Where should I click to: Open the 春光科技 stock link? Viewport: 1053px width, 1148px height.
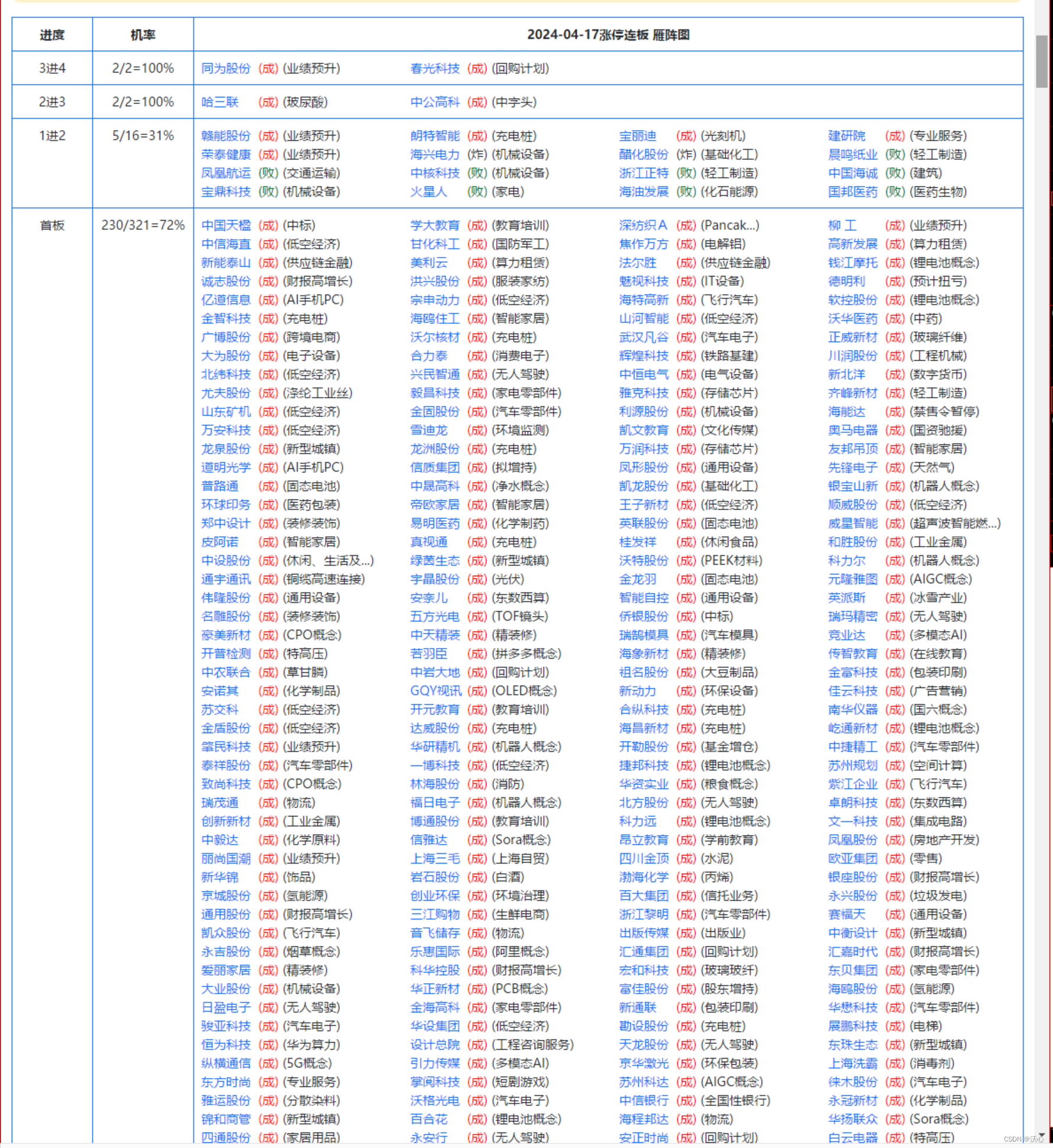435,69
